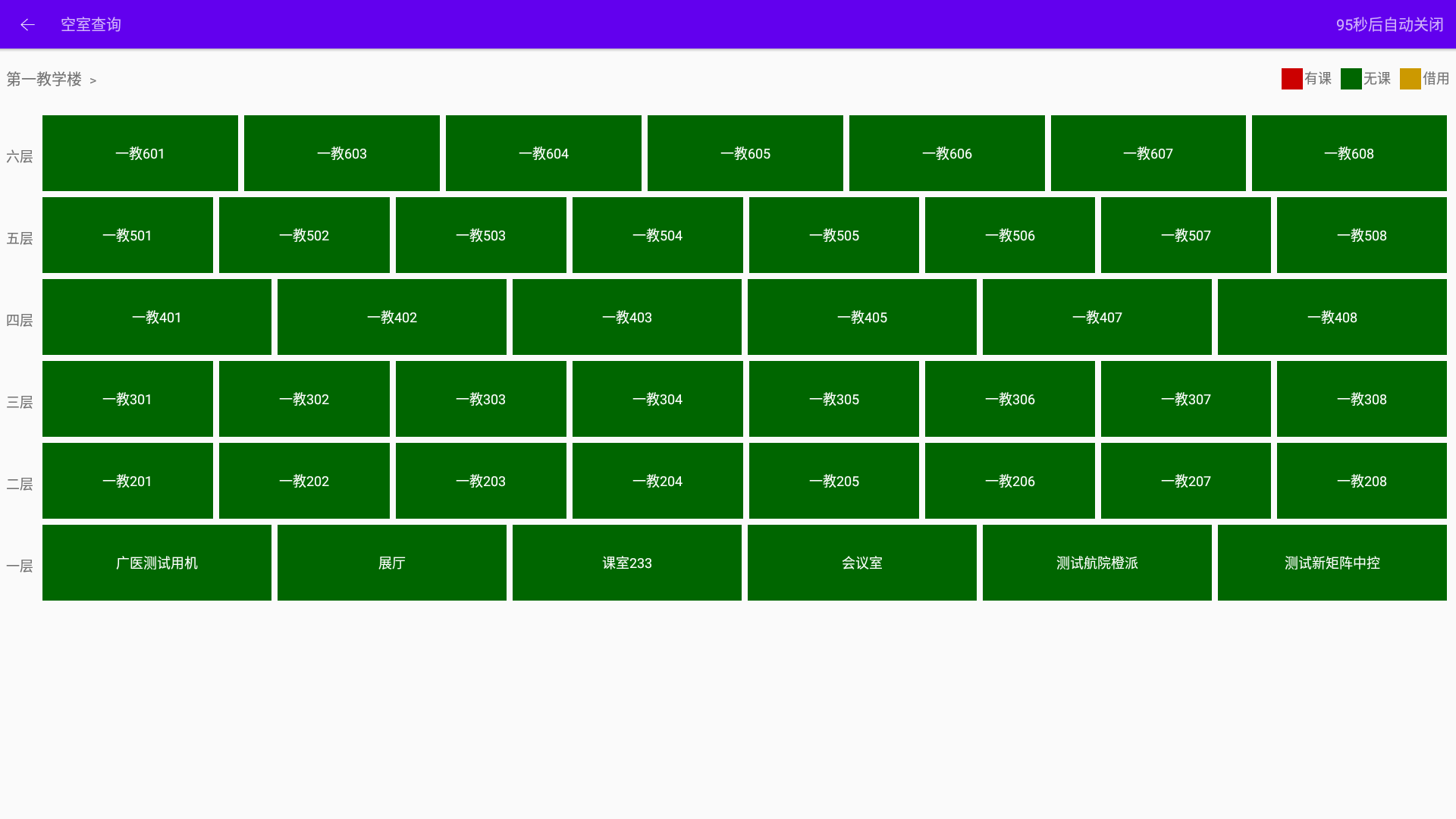Click the red 有课 legend swatch
Viewport: 1456px width, 819px height.
[1292, 79]
